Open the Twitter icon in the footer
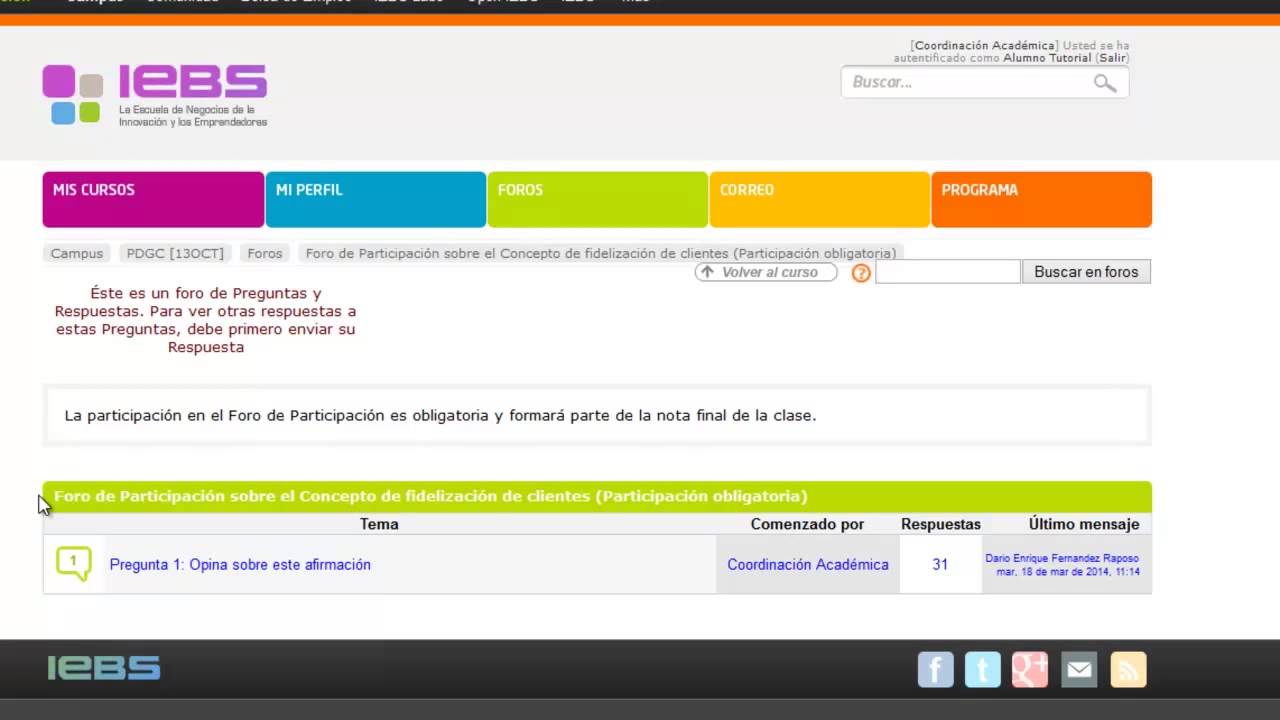Viewport: 1280px width, 720px height. (983, 669)
